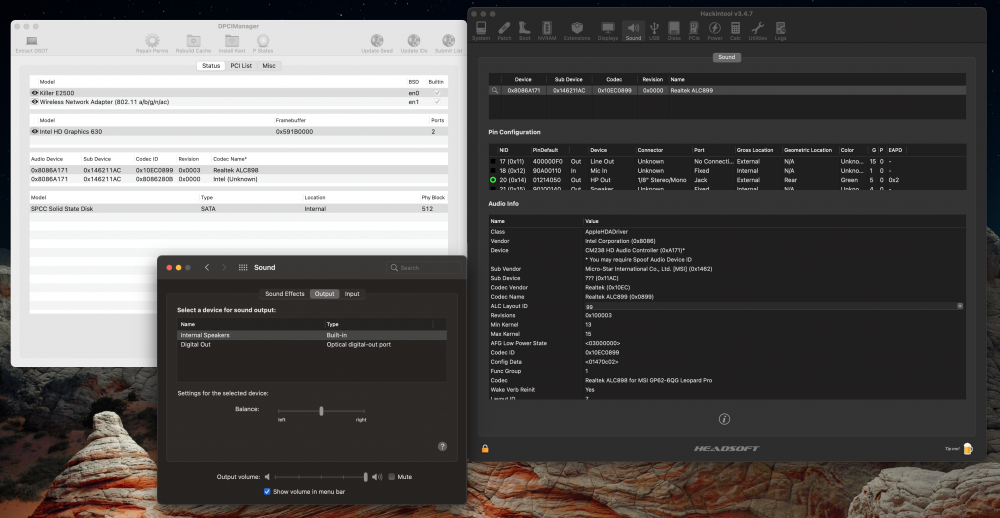The height and width of the screenshot is (518, 1000).
Task: Disable Show volume in menu bar
Action: click(267, 492)
